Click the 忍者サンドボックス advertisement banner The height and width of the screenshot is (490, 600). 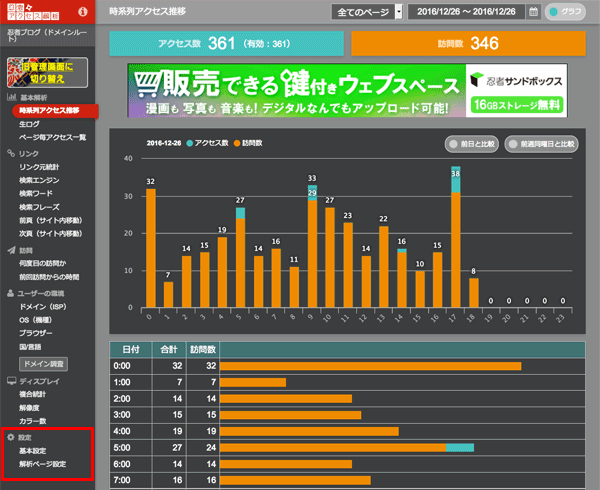pos(347,91)
